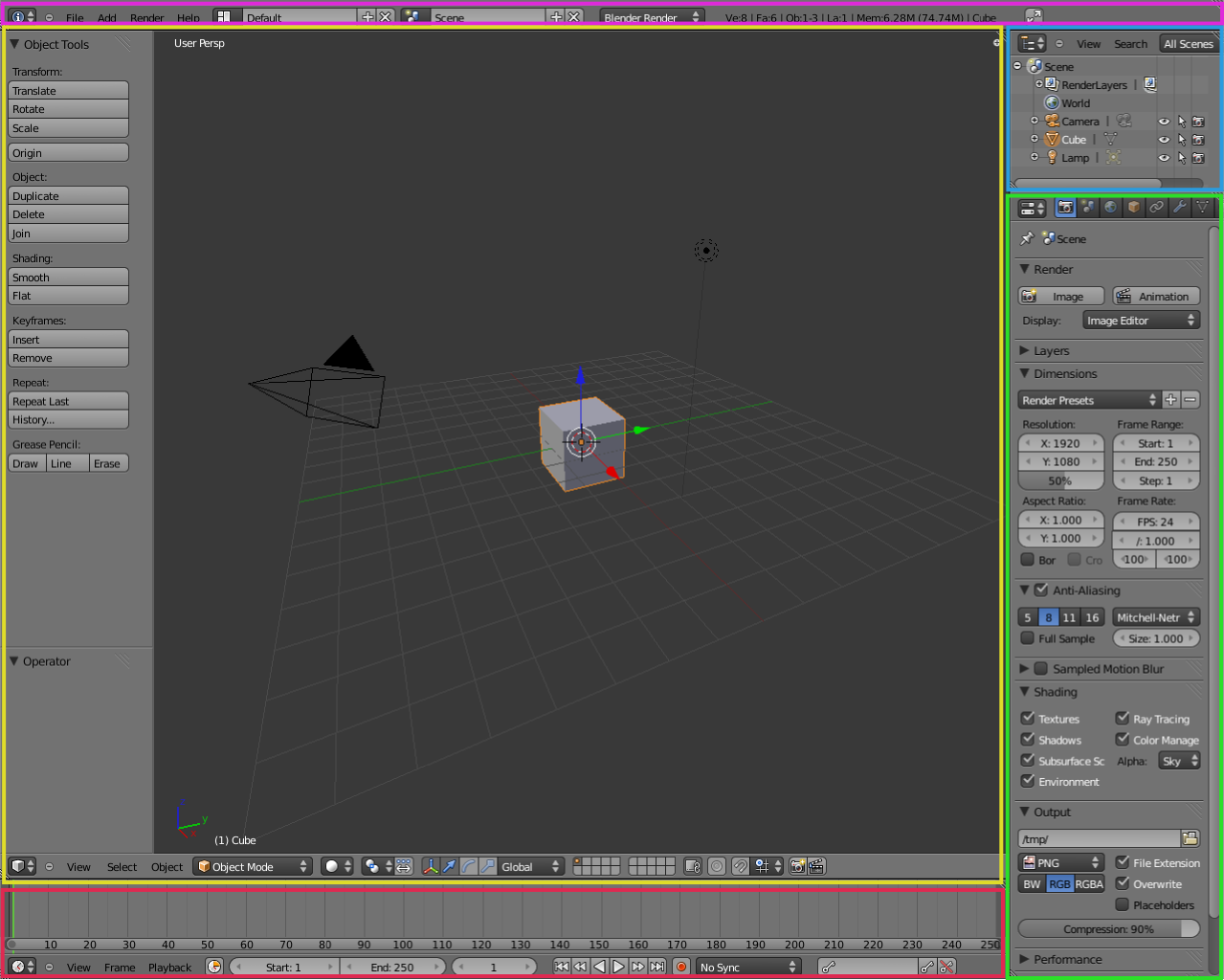Select the World properties globe icon

[x=1110, y=208]
